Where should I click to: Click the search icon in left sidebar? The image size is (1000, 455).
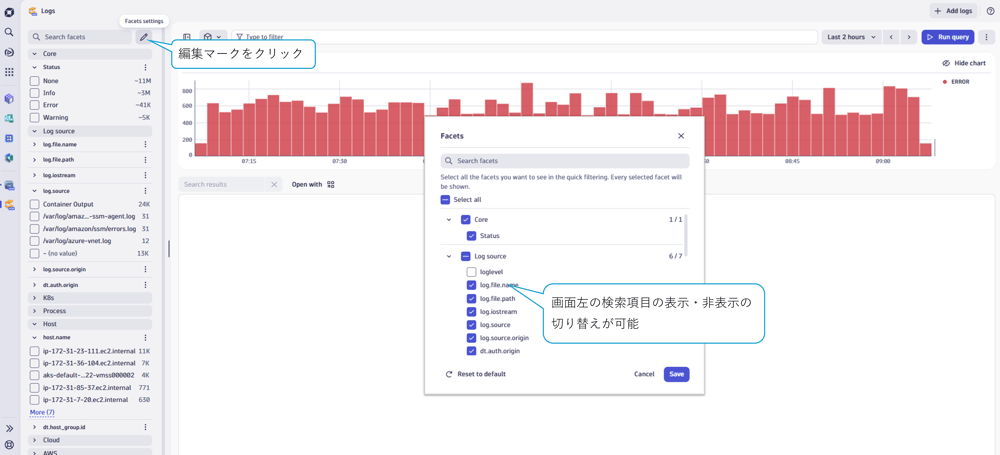coord(9,32)
